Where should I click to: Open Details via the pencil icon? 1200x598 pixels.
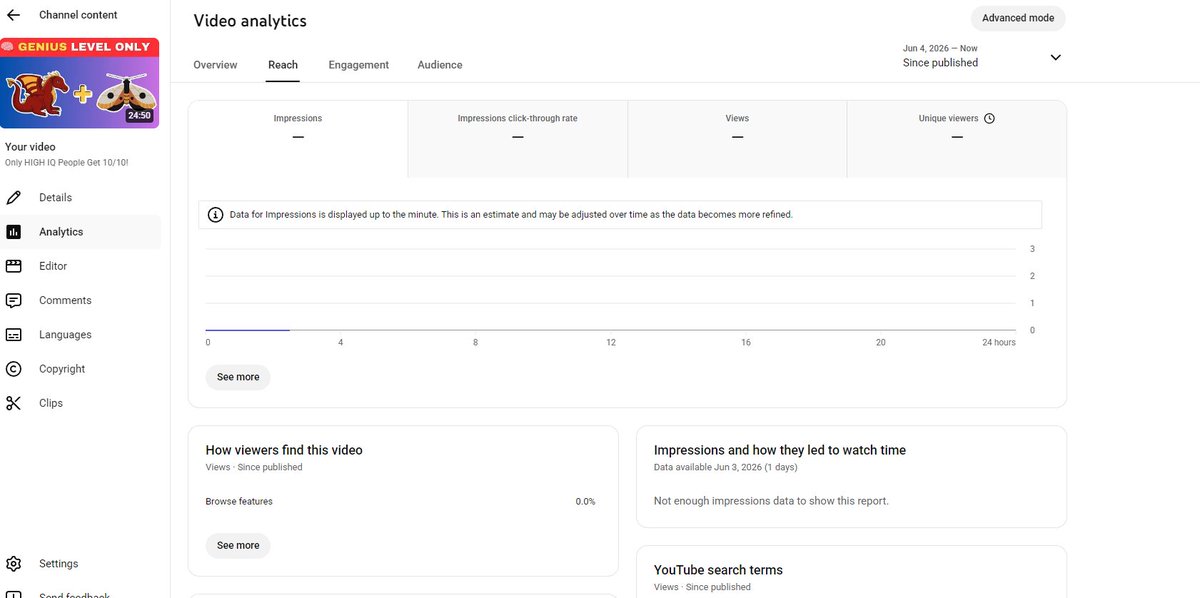click(13, 197)
